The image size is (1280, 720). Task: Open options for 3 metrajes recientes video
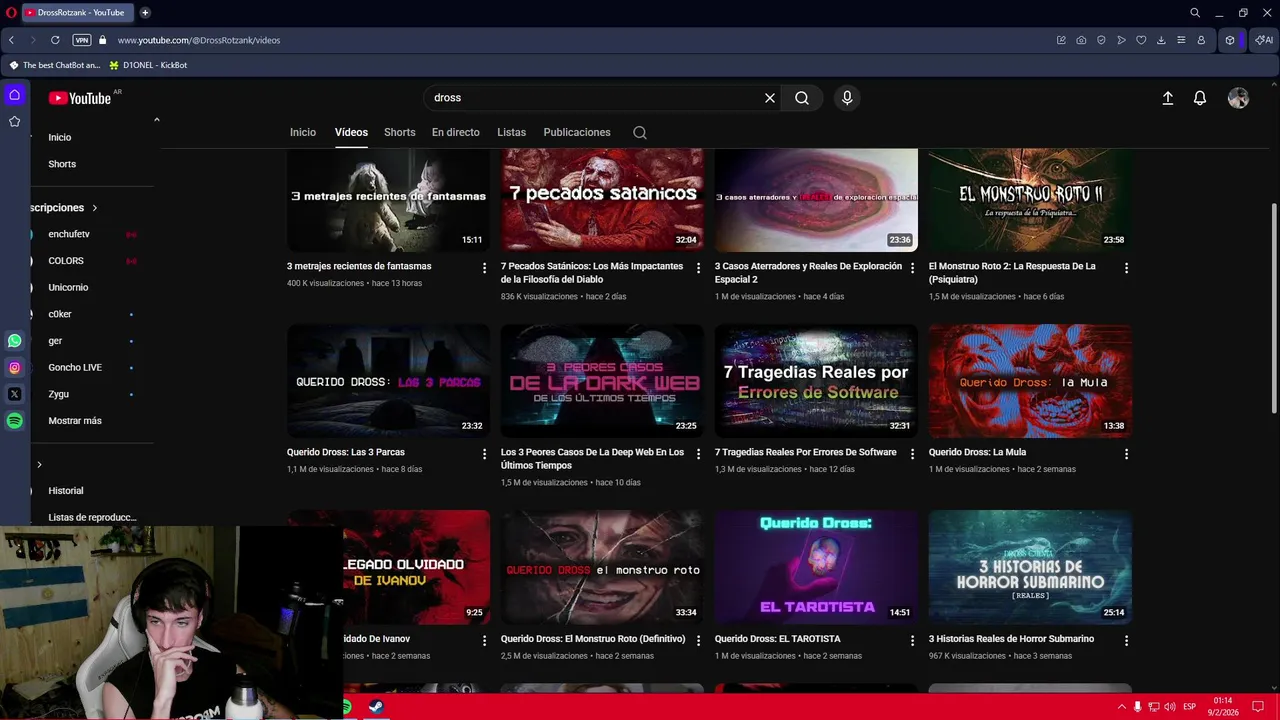(484, 268)
